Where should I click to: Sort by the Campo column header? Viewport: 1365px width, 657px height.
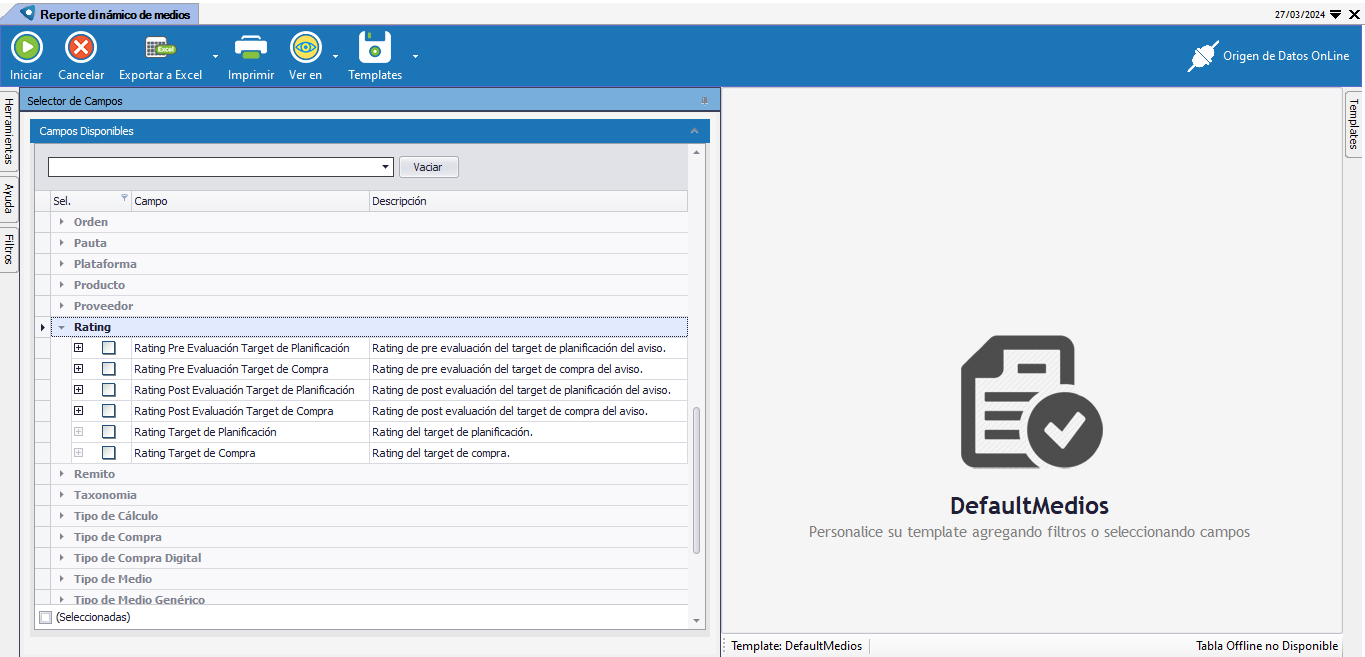click(250, 201)
